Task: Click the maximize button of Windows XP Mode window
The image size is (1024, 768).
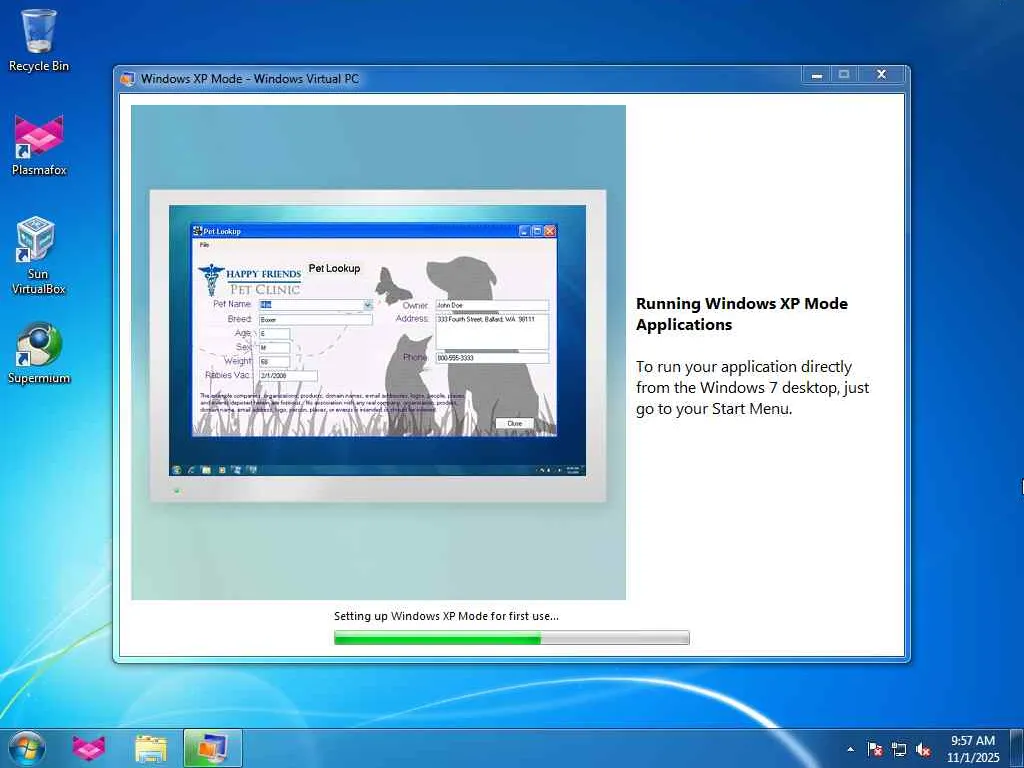Action: point(844,74)
